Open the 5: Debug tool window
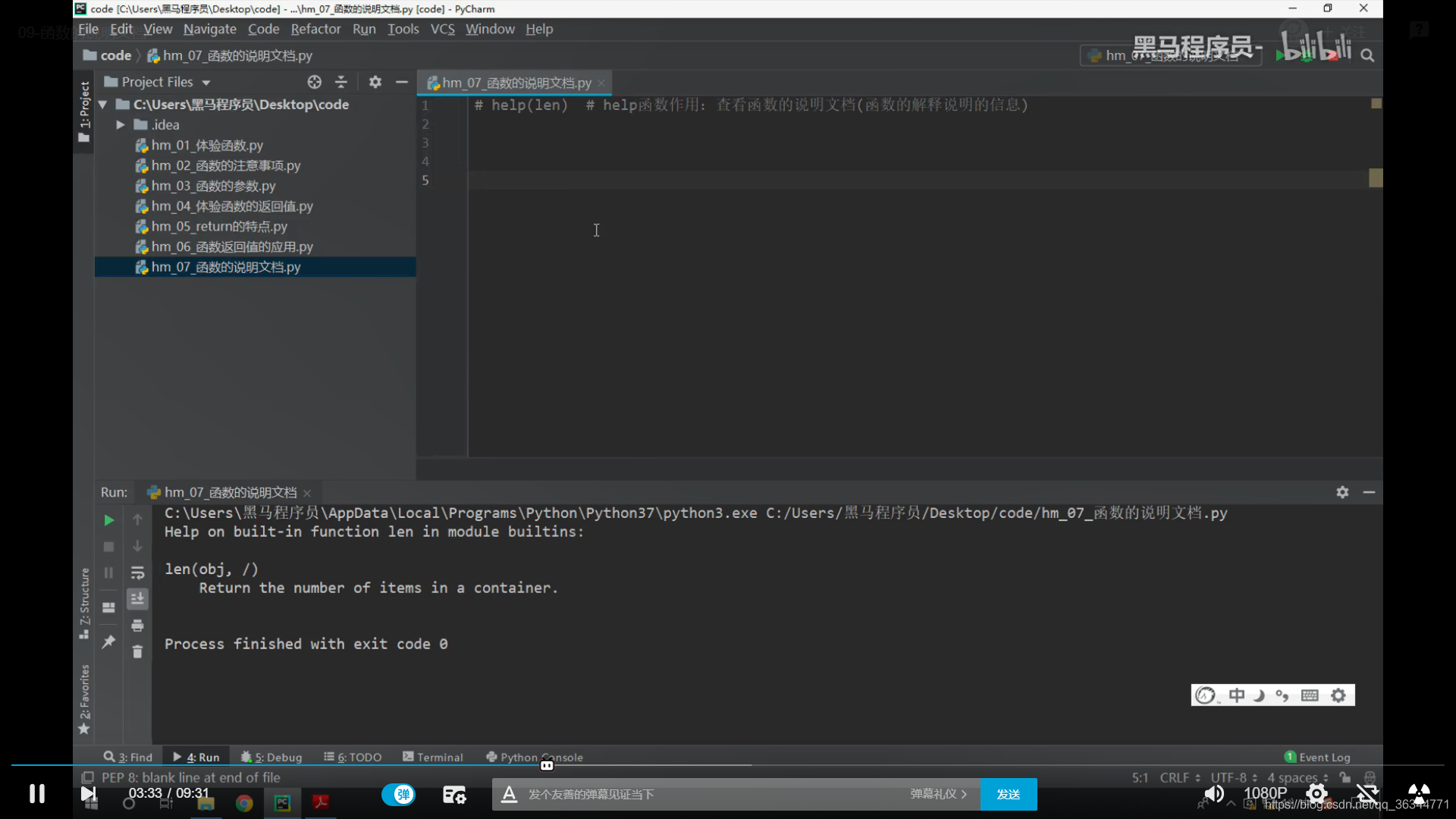This screenshot has height=819, width=1456. point(271,757)
